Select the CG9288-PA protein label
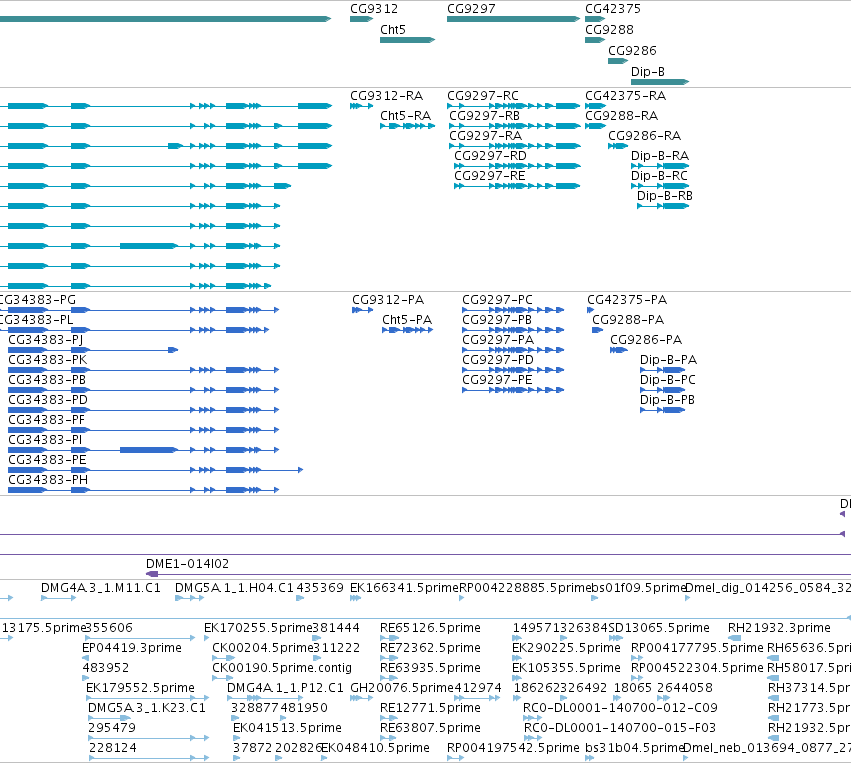This screenshot has height=763, width=851. coord(628,320)
